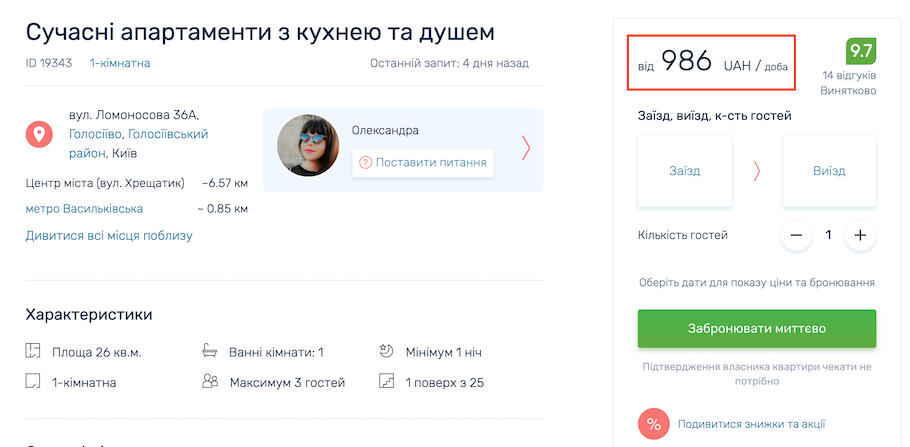Click the Останній запит: 4 дня назад text
Image resolution: width=910 pixels, height=447 pixels.
[x=450, y=63]
